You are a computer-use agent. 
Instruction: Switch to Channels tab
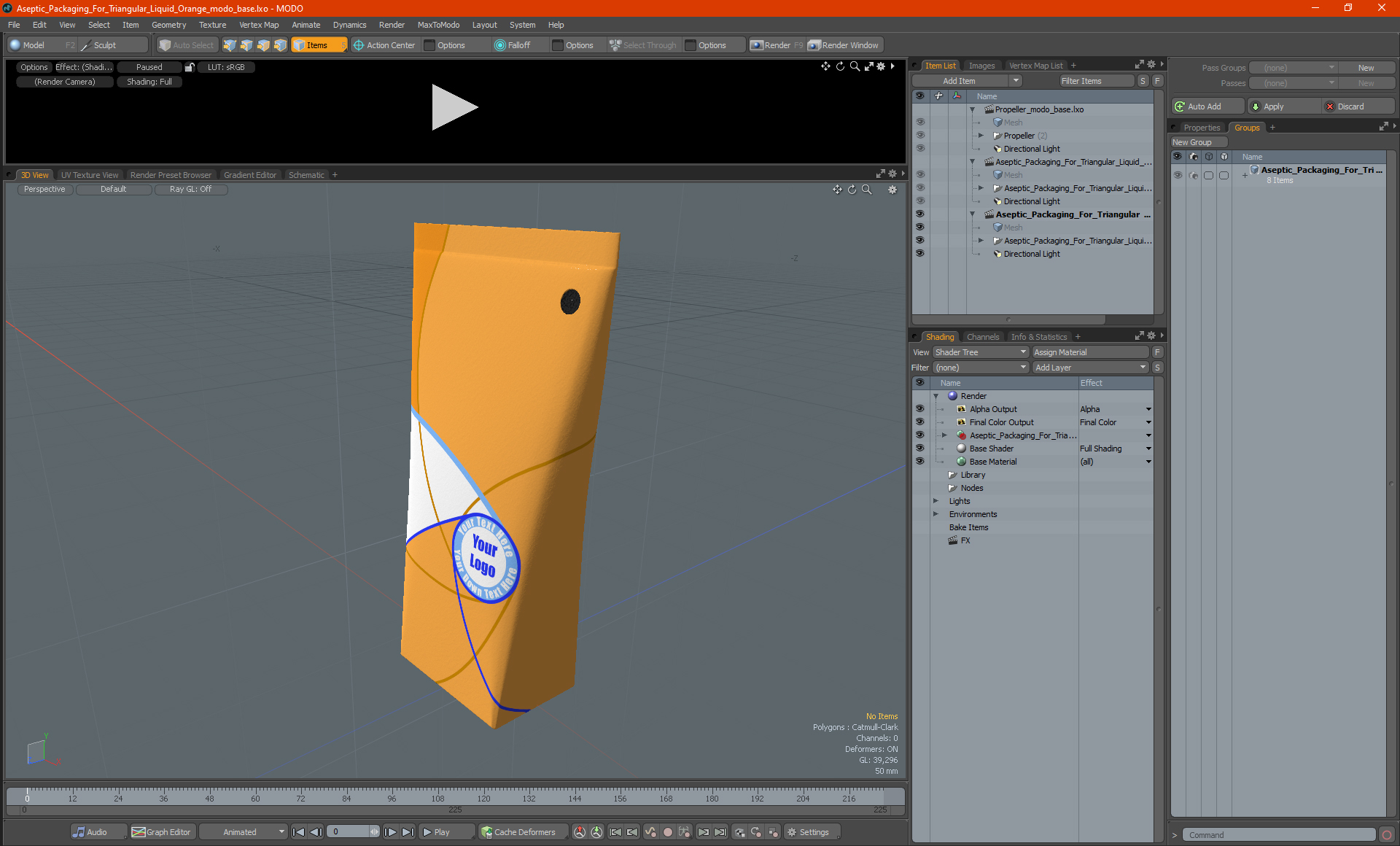click(x=982, y=337)
